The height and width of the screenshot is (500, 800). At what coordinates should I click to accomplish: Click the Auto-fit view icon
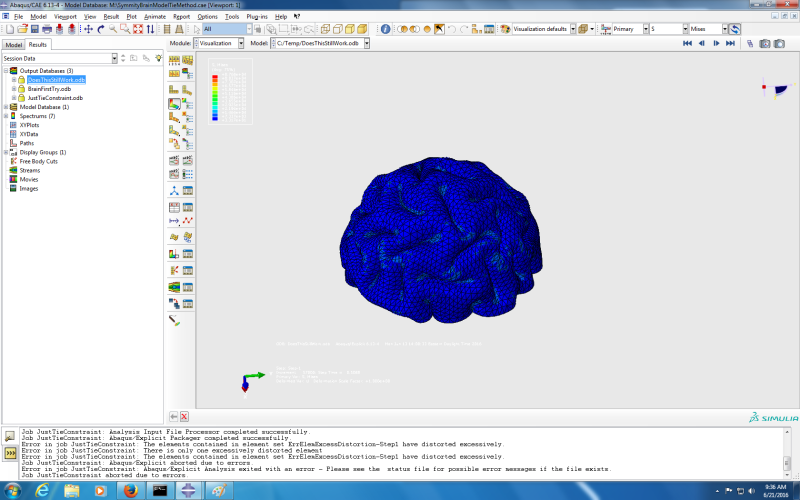(x=138, y=29)
